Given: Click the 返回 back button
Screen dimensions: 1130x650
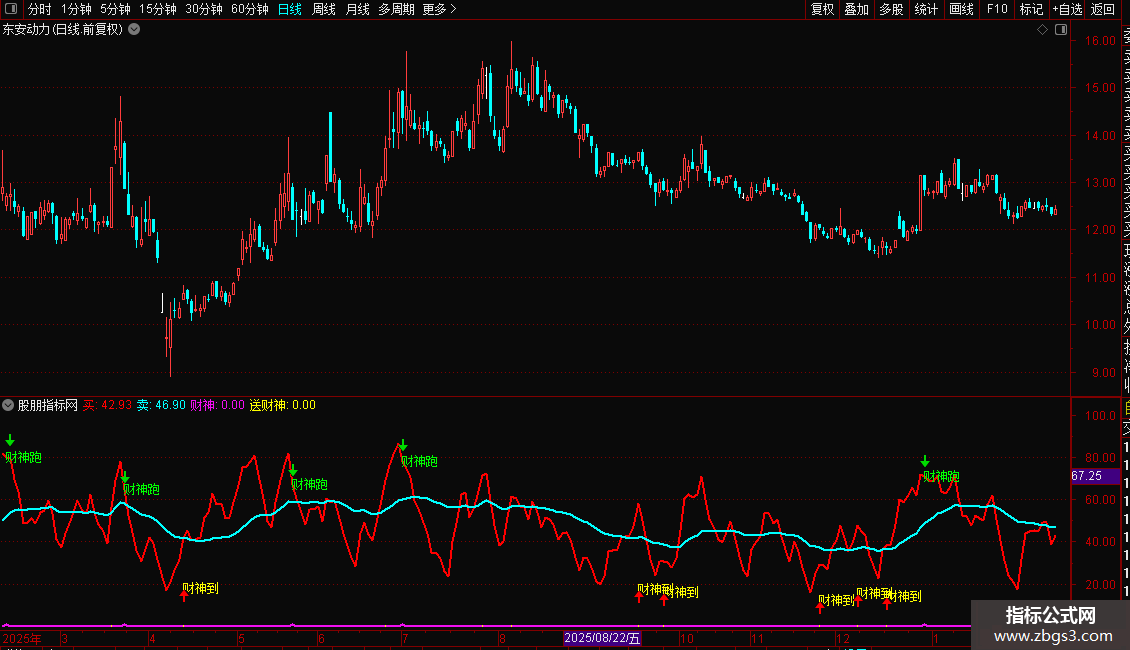Looking at the screenshot, I should [1103, 9].
